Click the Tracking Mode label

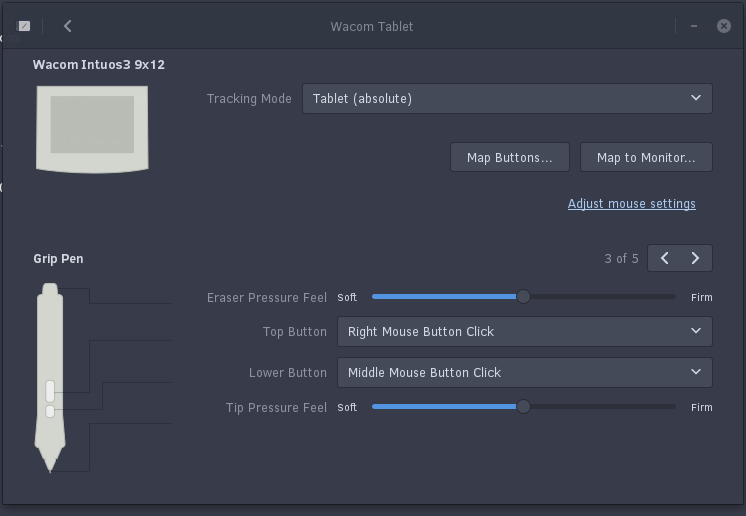pos(249,98)
